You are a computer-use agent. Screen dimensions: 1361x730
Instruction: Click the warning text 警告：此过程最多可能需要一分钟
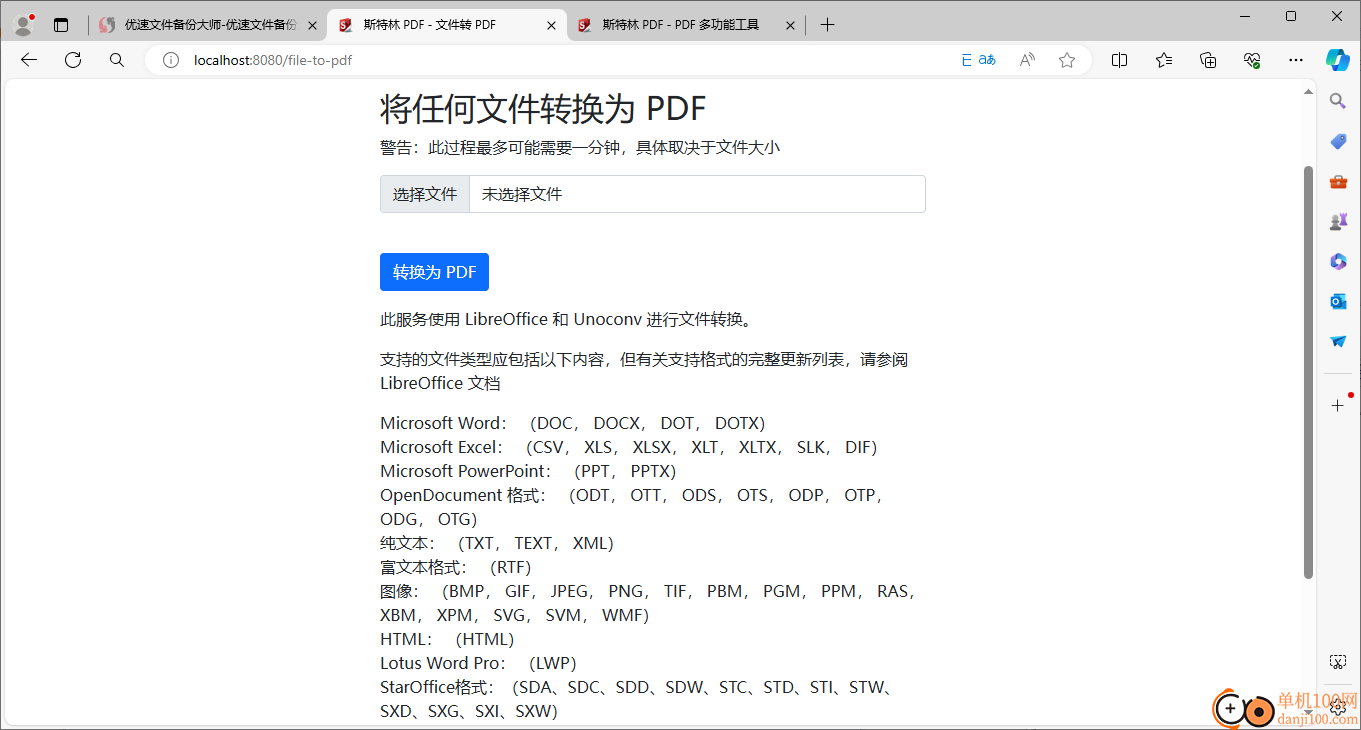[x=580, y=148]
